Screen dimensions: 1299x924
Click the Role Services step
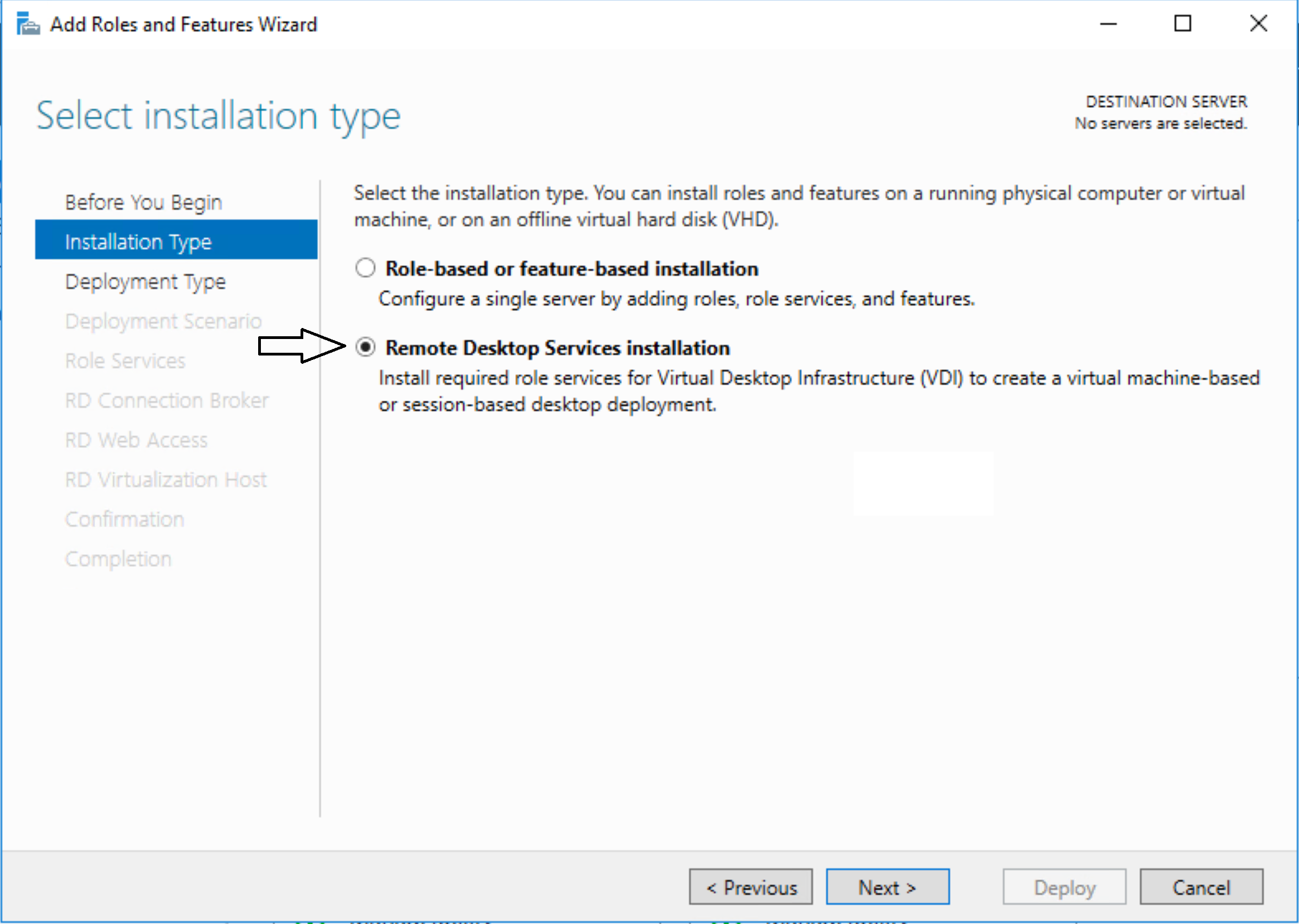(125, 362)
